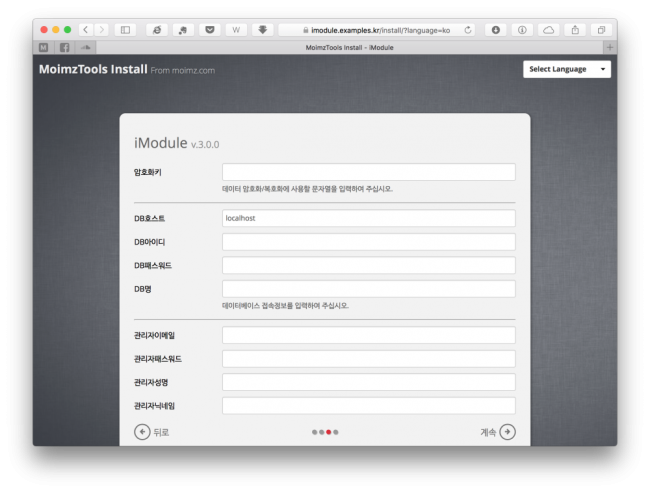
Task: Click the Safari back navigation arrow
Action: [86, 30]
